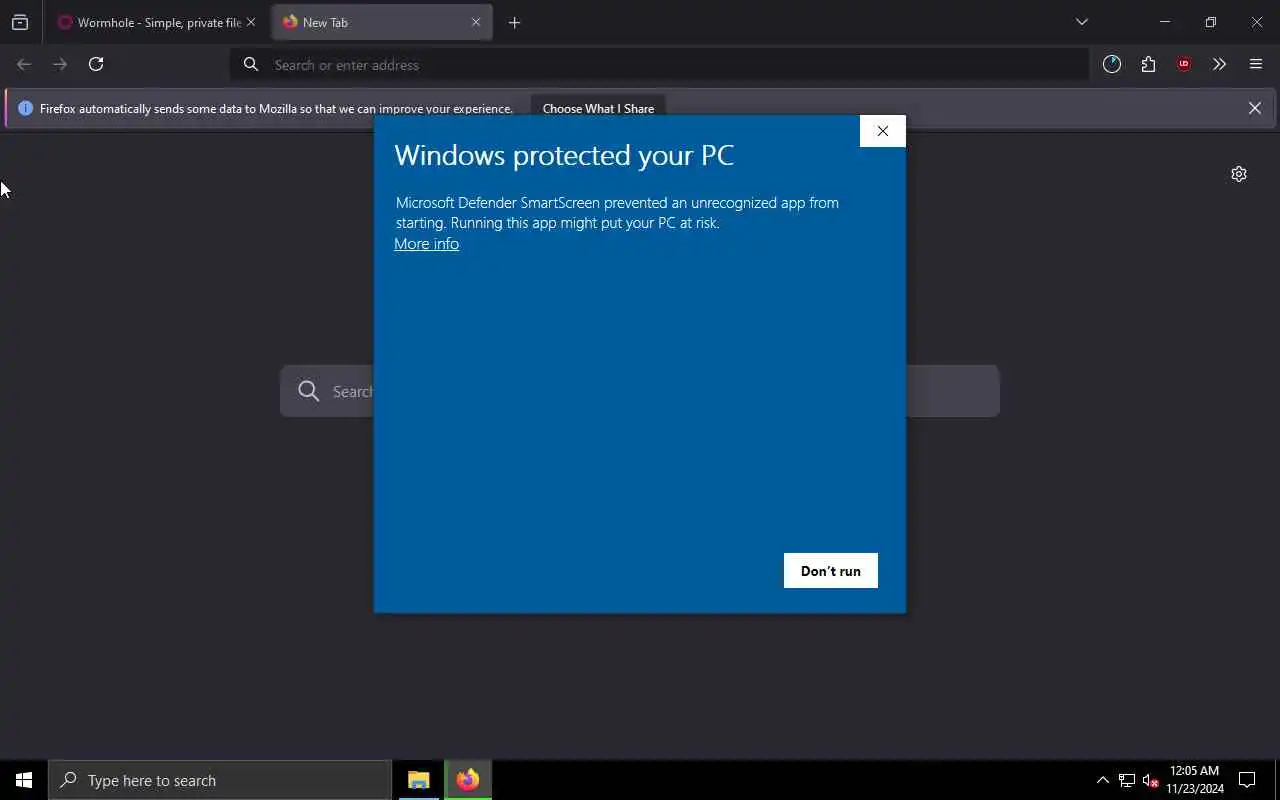Close the Wormhole tab

pos(251,22)
